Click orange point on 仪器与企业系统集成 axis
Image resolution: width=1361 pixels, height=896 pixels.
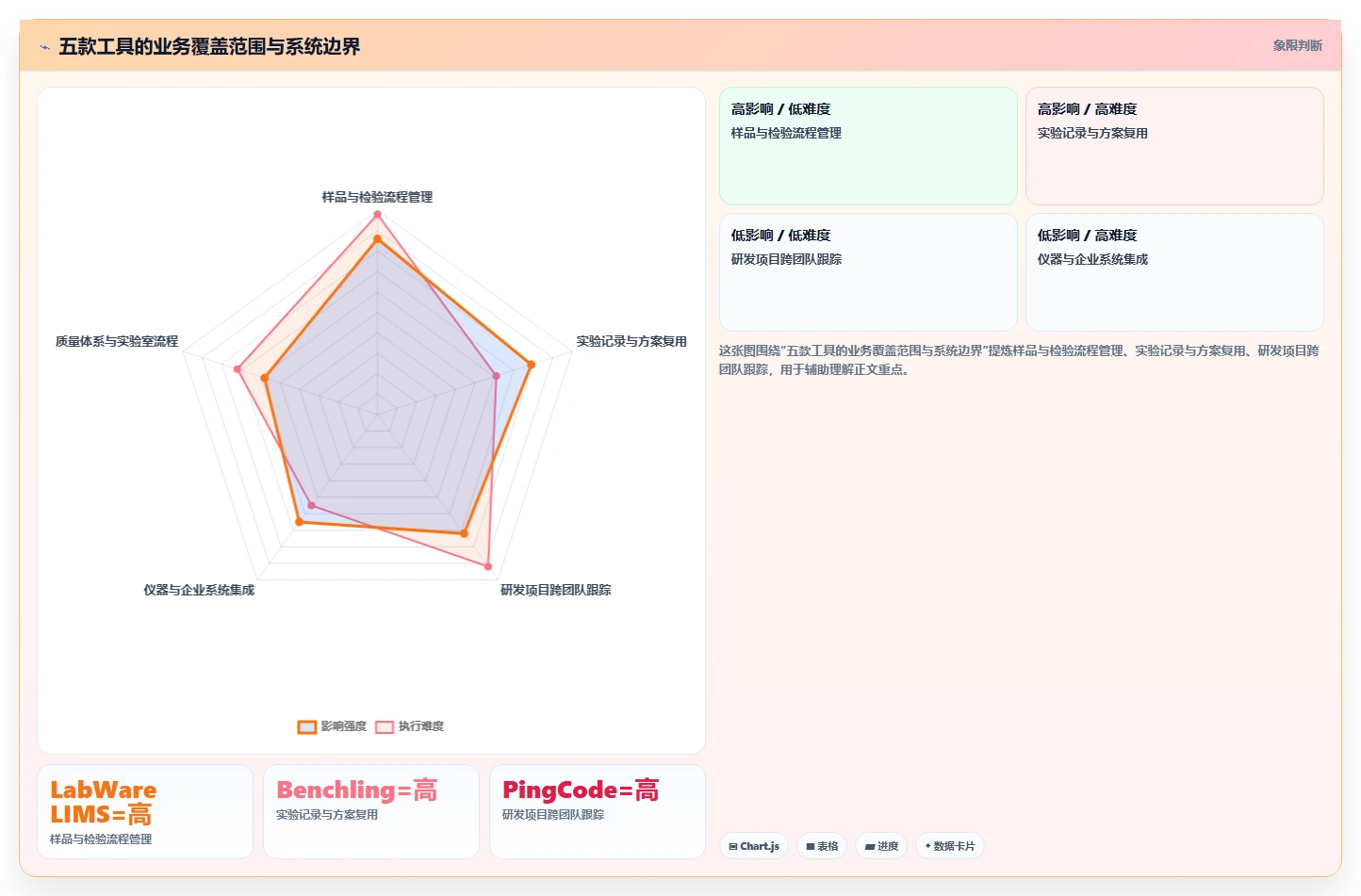pyautogui.click(x=299, y=521)
